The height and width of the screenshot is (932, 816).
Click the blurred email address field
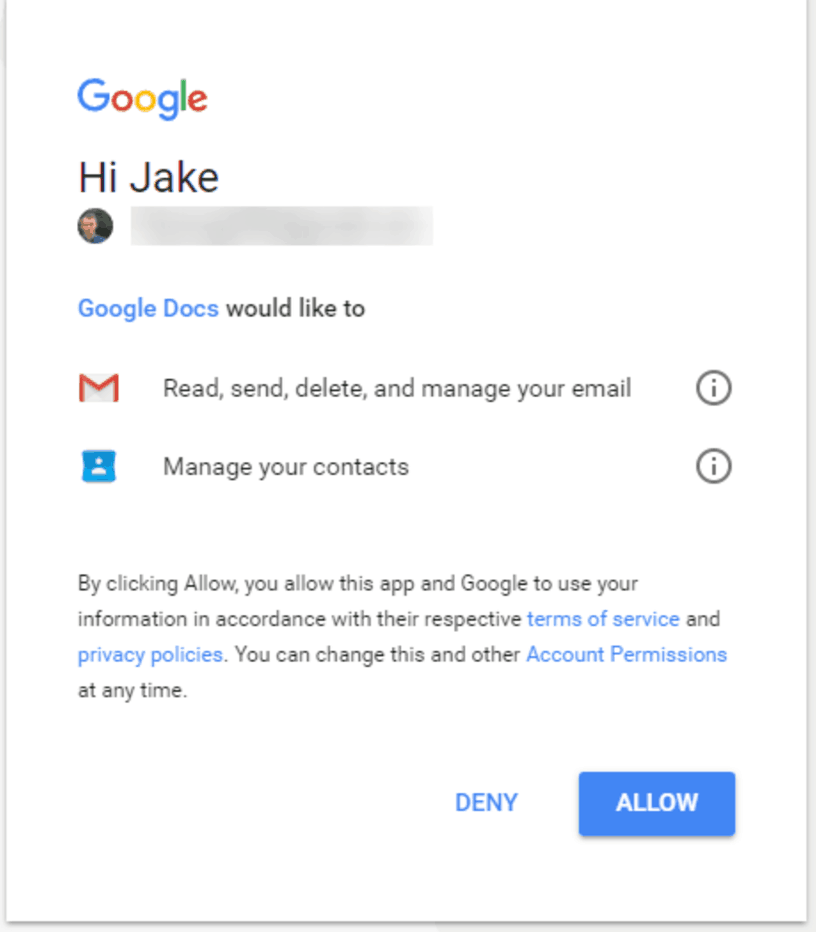282,226
